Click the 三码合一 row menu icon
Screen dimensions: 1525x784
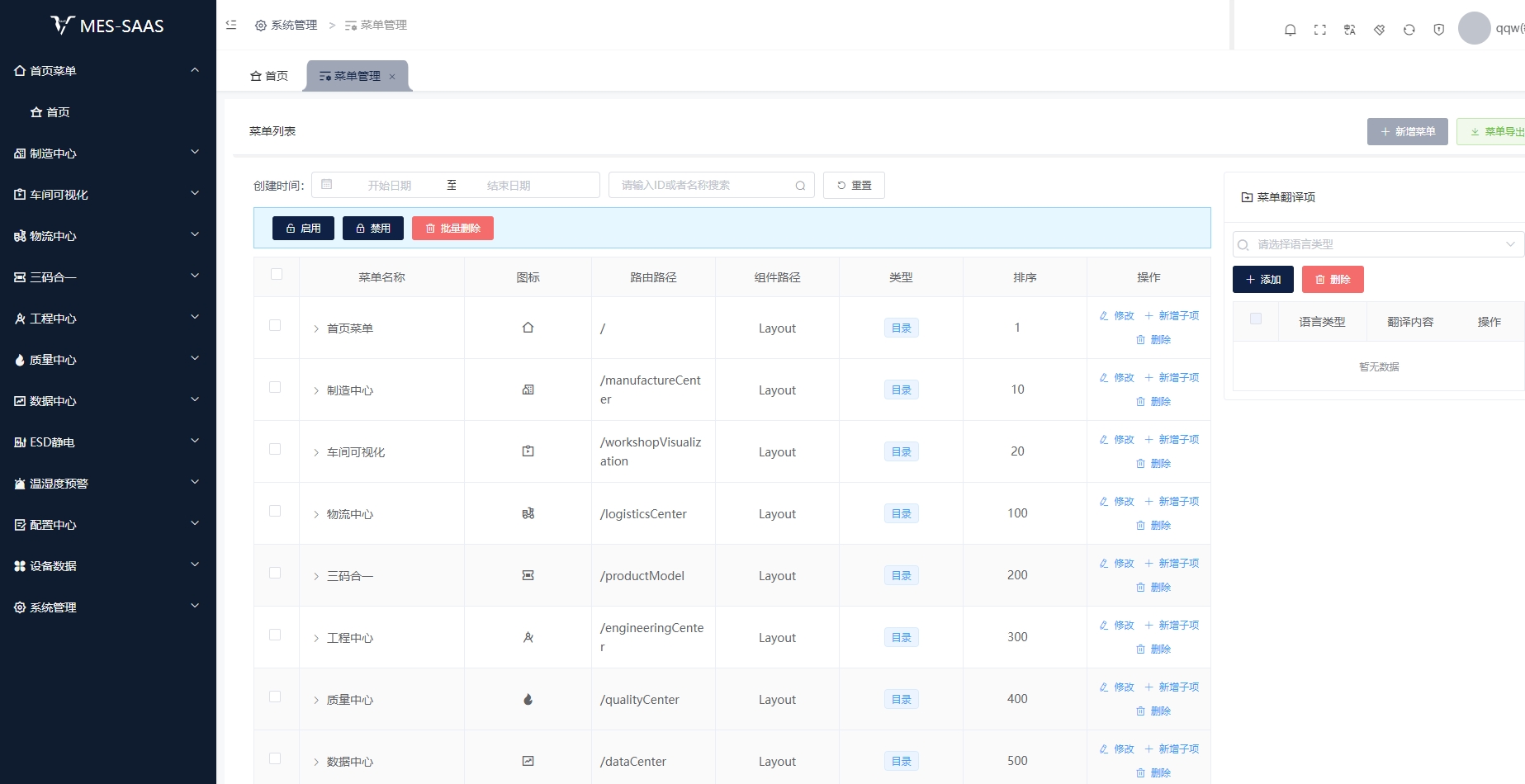[528, 575]
